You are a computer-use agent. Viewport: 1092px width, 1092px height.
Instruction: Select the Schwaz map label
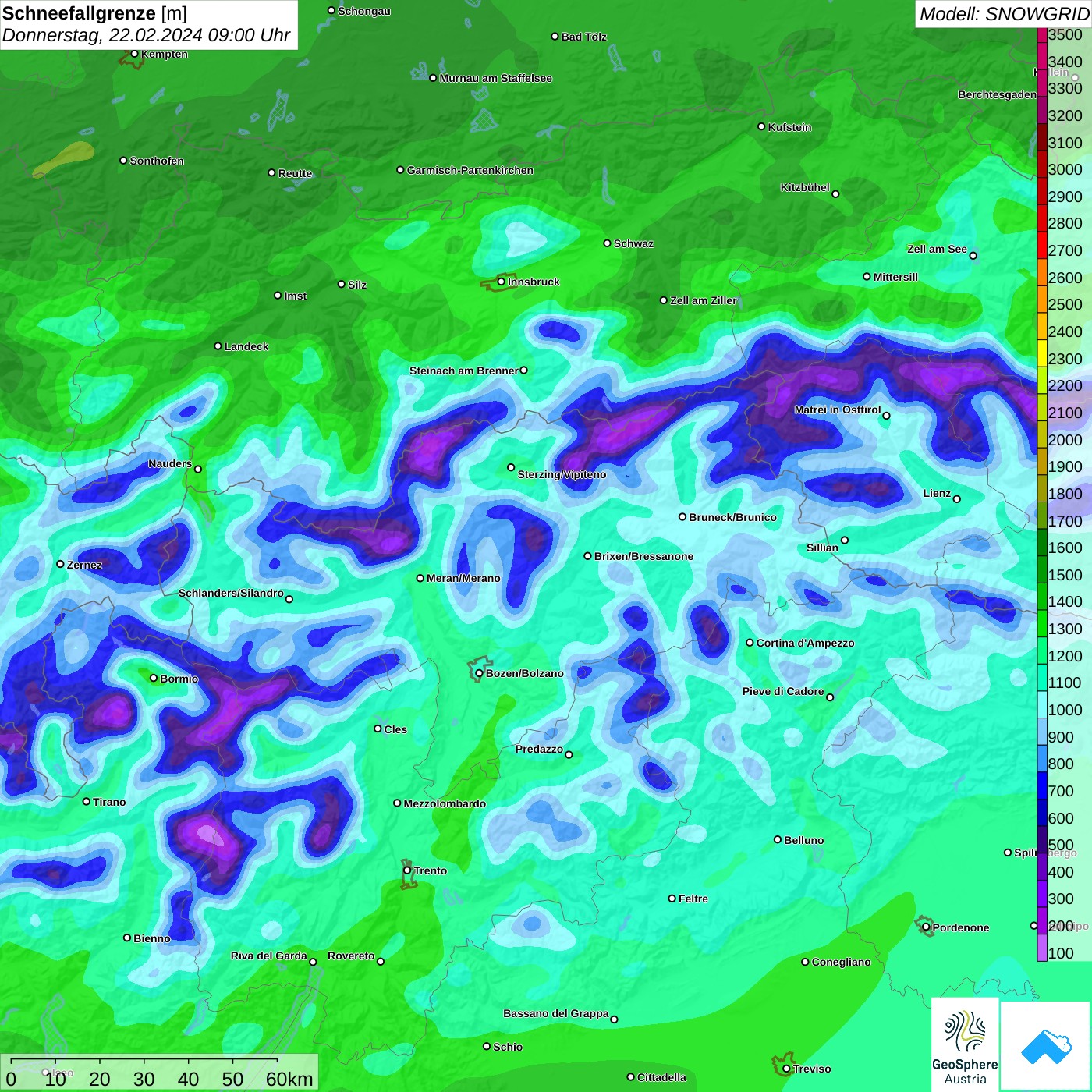tap(633, 243)
